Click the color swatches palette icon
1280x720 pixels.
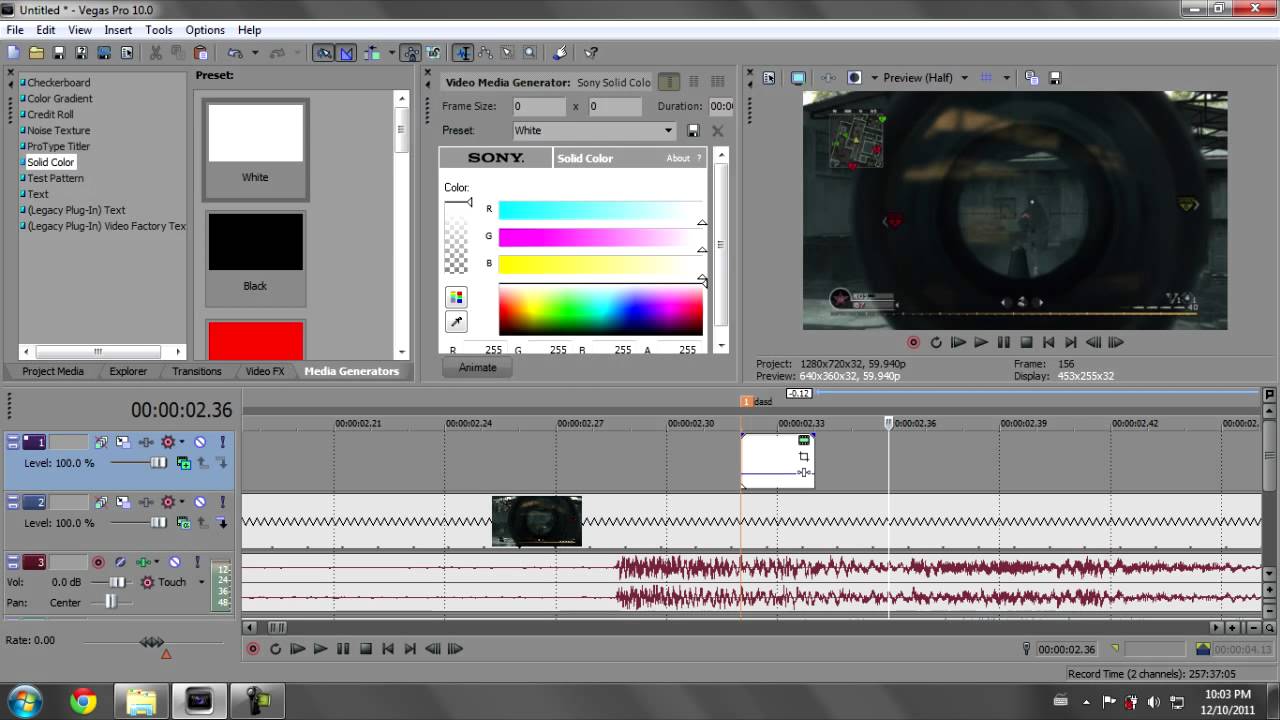pyautogui.click(x=456, y=297)
